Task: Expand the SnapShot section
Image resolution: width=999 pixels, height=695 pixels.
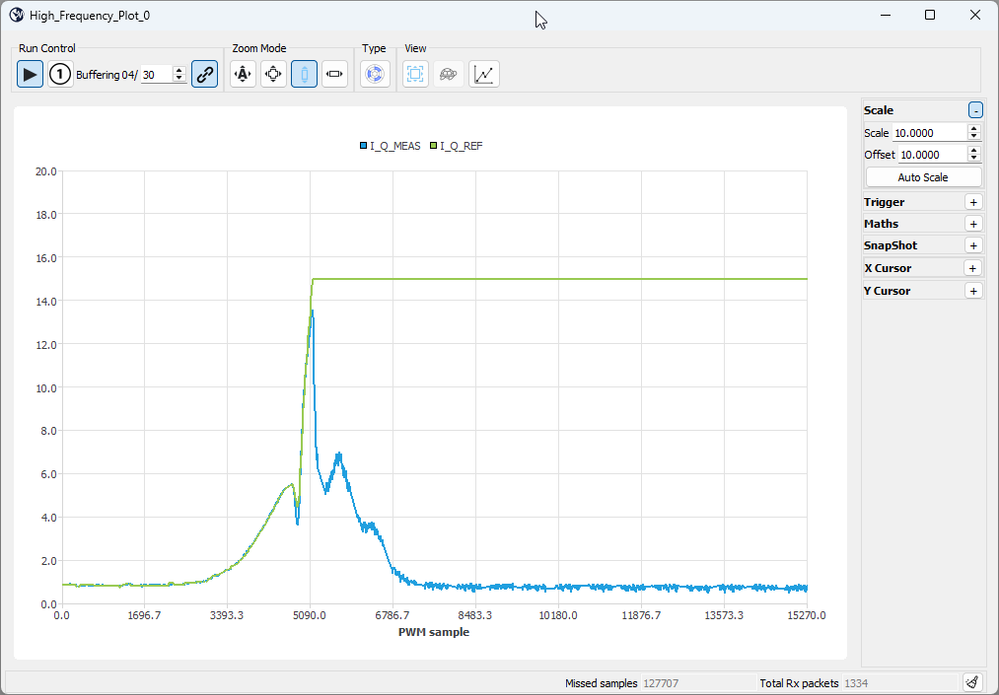Action: [974, 246]
